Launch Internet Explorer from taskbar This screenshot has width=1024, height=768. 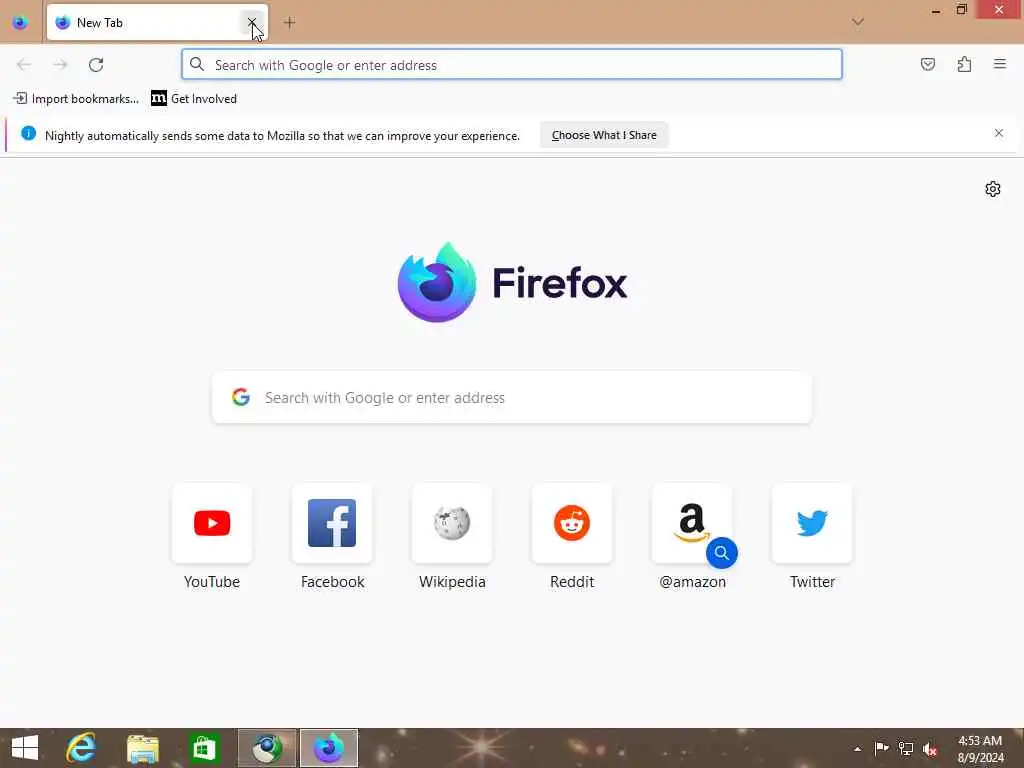click(81, 748)
